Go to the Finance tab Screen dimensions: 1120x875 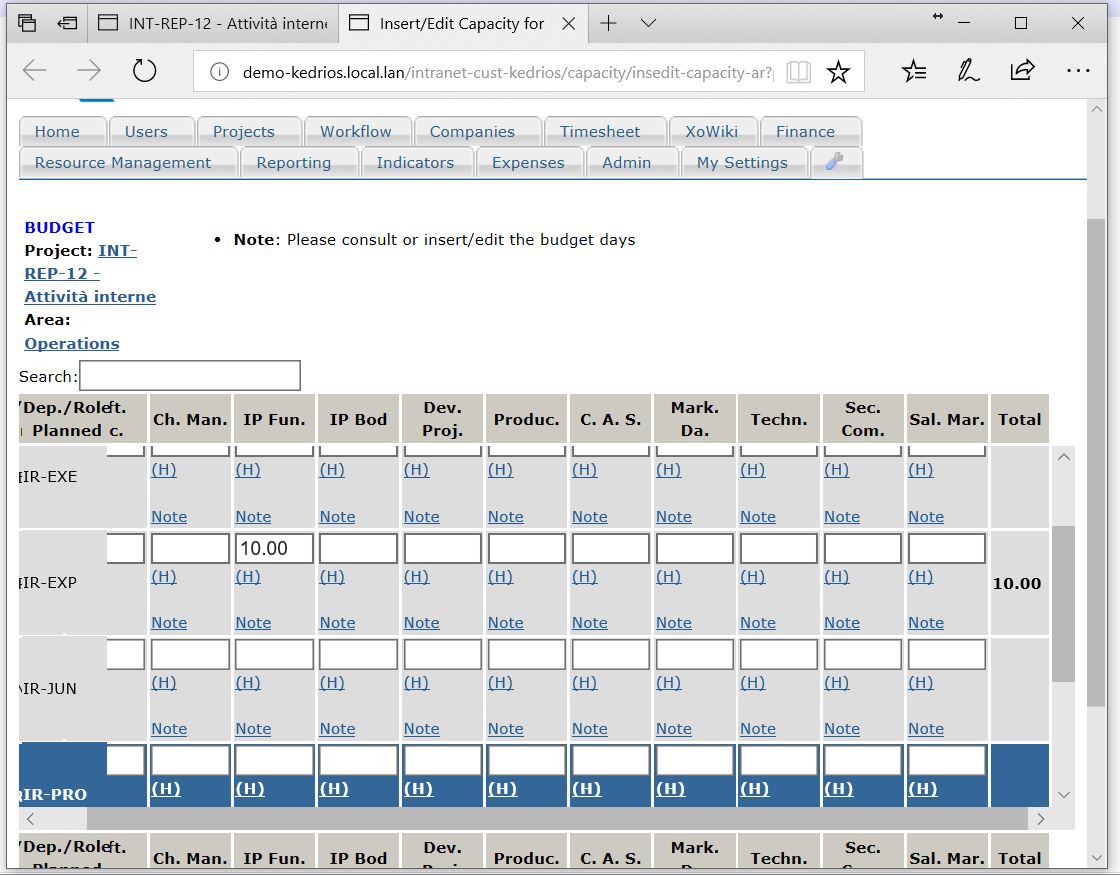point(805,131)
